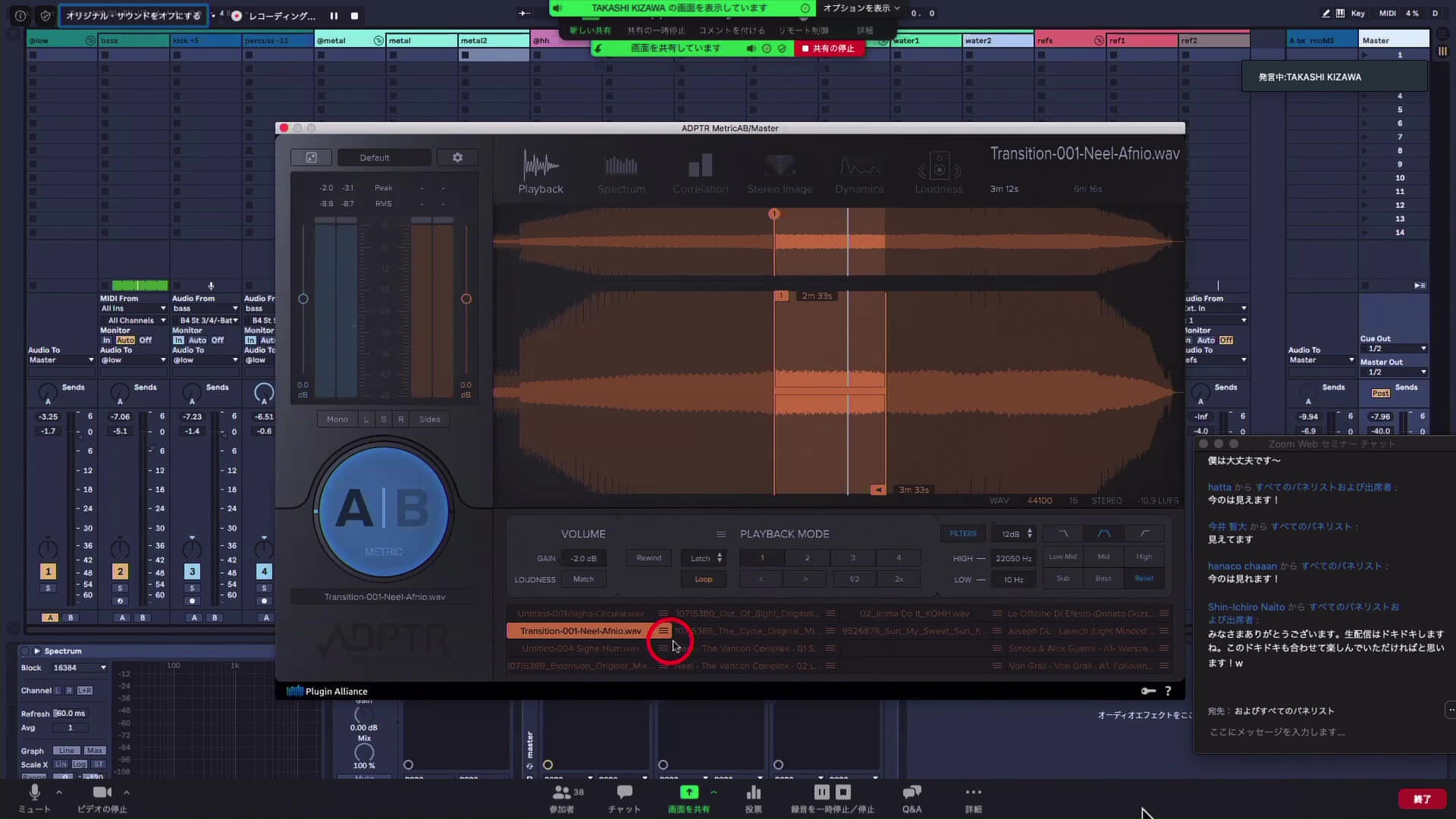Viewport: 1456px width, 819px height.
Task: Open the Latch playback mode selector
Action: tap(704, 558)
